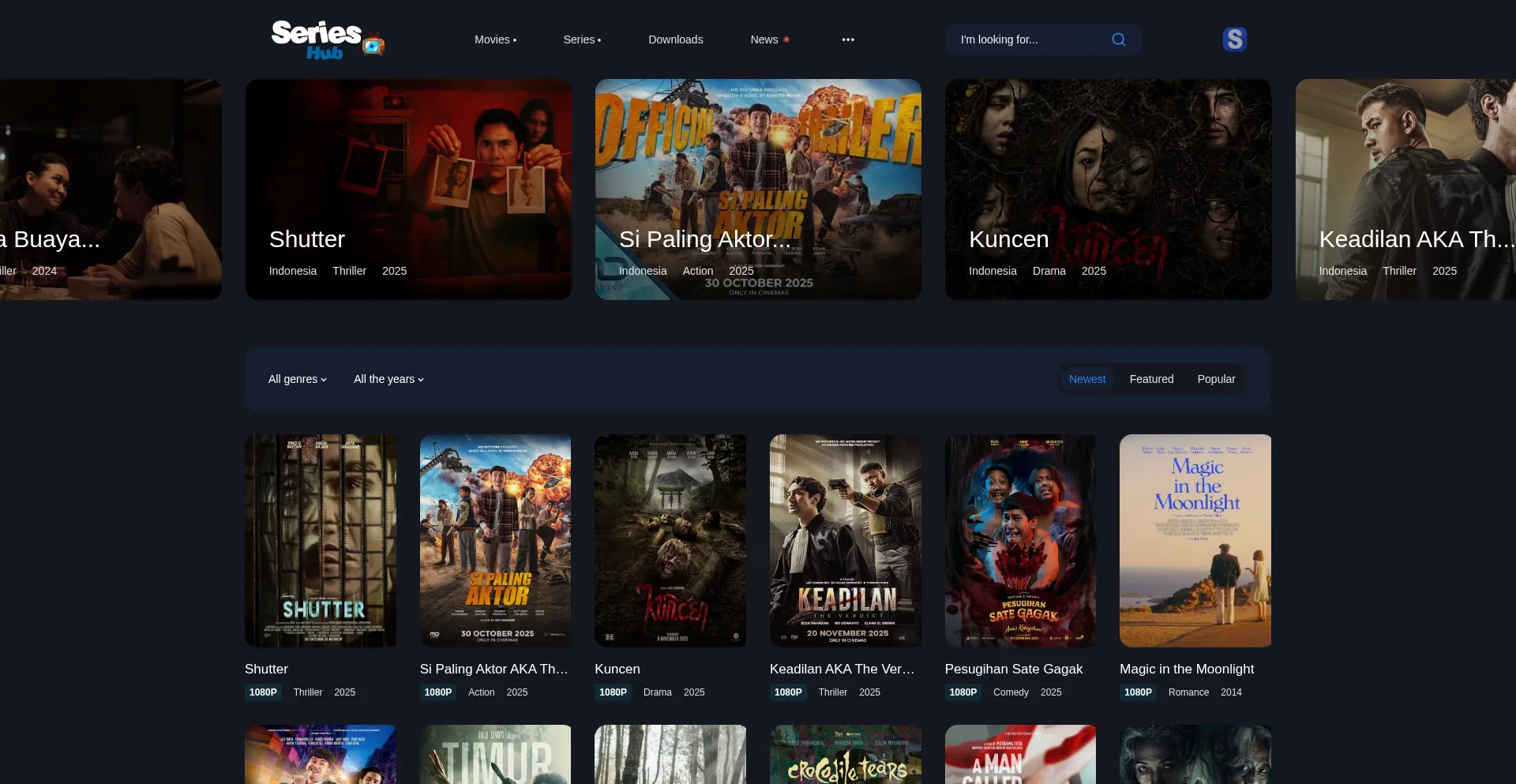Open the Crocodile Tears poster in second row
Viewport: 1516px width, 784px height.
[x=846, y=754]
